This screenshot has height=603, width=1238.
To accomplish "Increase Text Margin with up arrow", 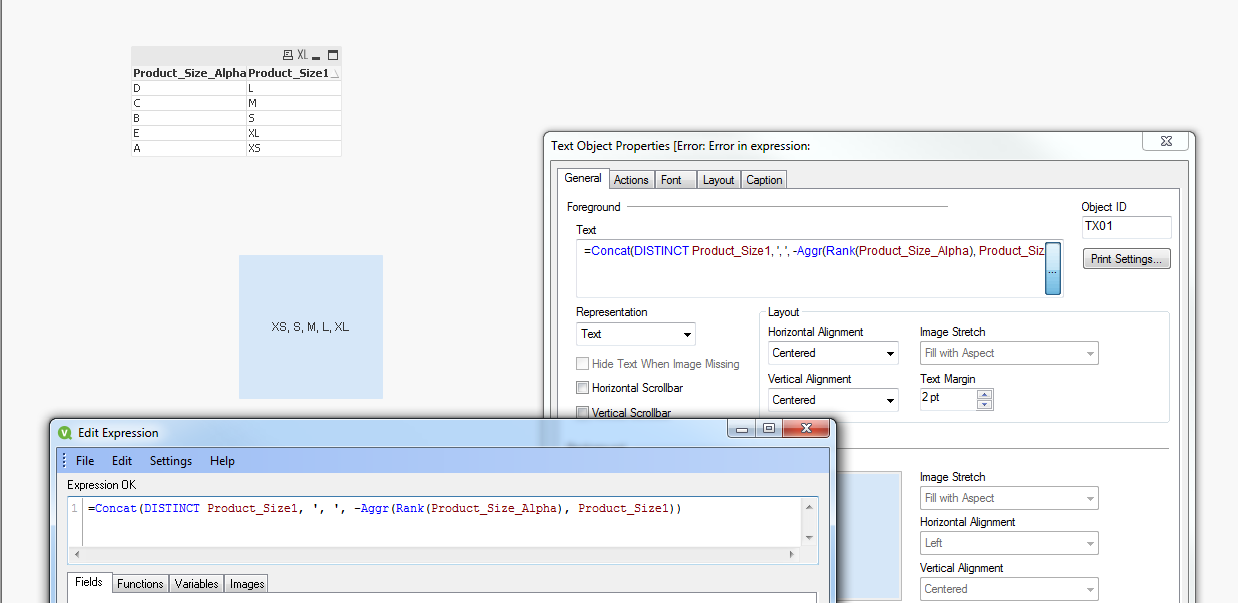I will pos(985,394).
